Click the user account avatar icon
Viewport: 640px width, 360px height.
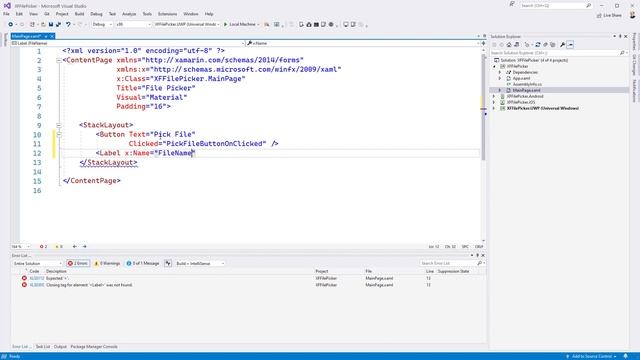click(632, 15)
